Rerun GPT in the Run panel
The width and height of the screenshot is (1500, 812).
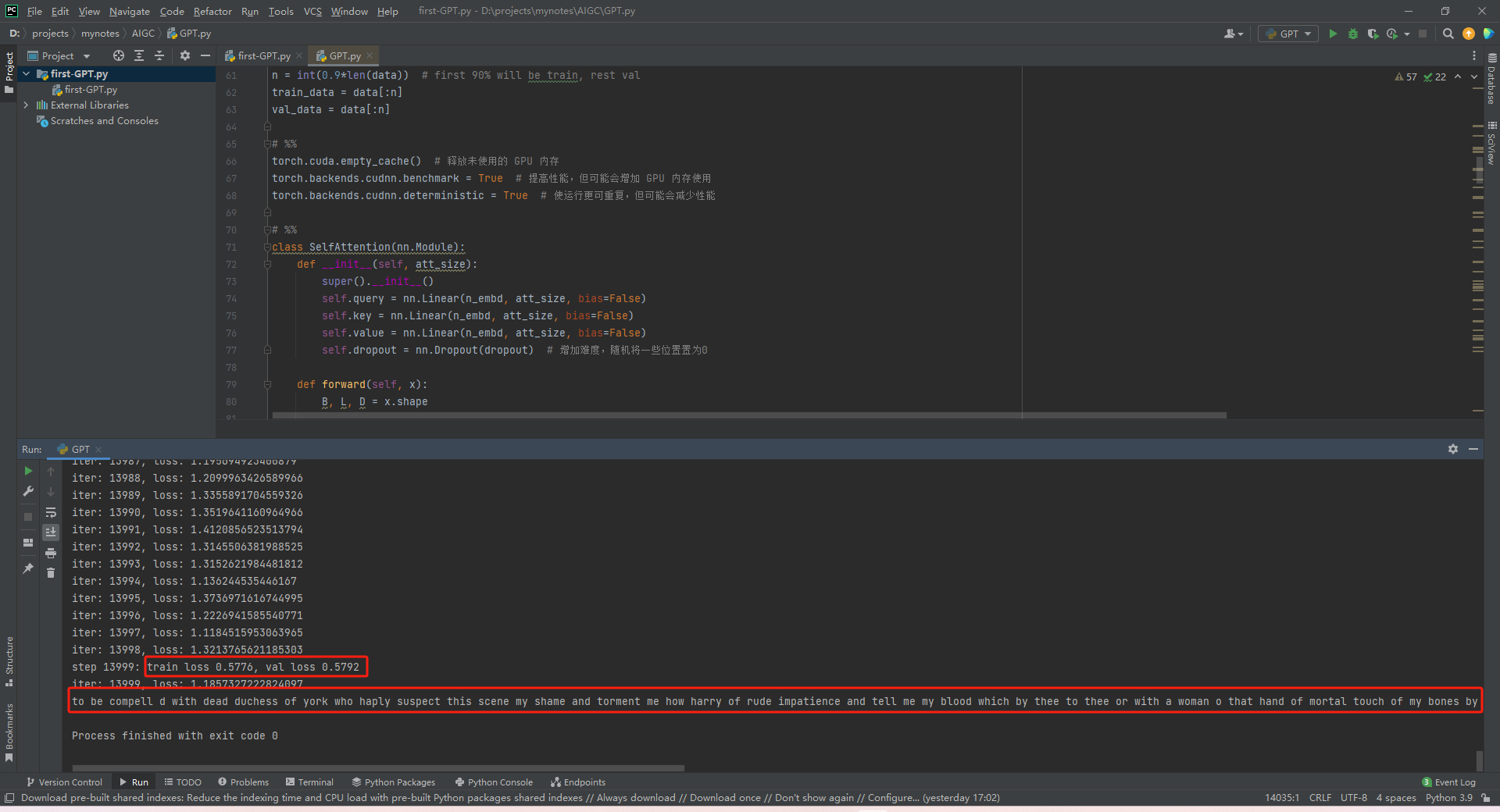coord(28,471)
